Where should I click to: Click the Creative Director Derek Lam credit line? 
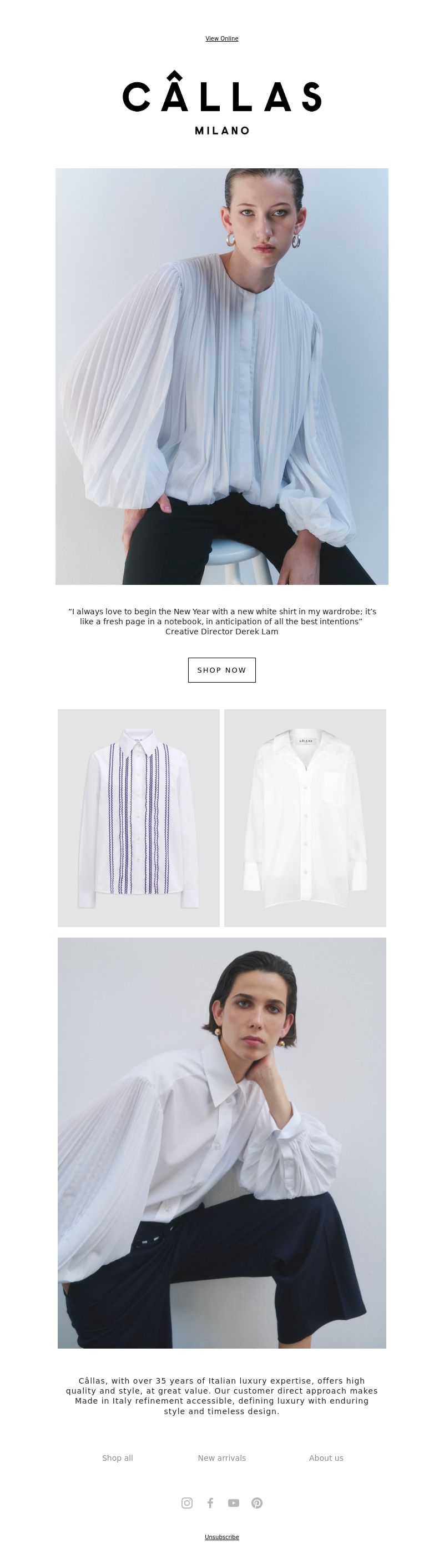pyautogui.click(x=222, y=631)
